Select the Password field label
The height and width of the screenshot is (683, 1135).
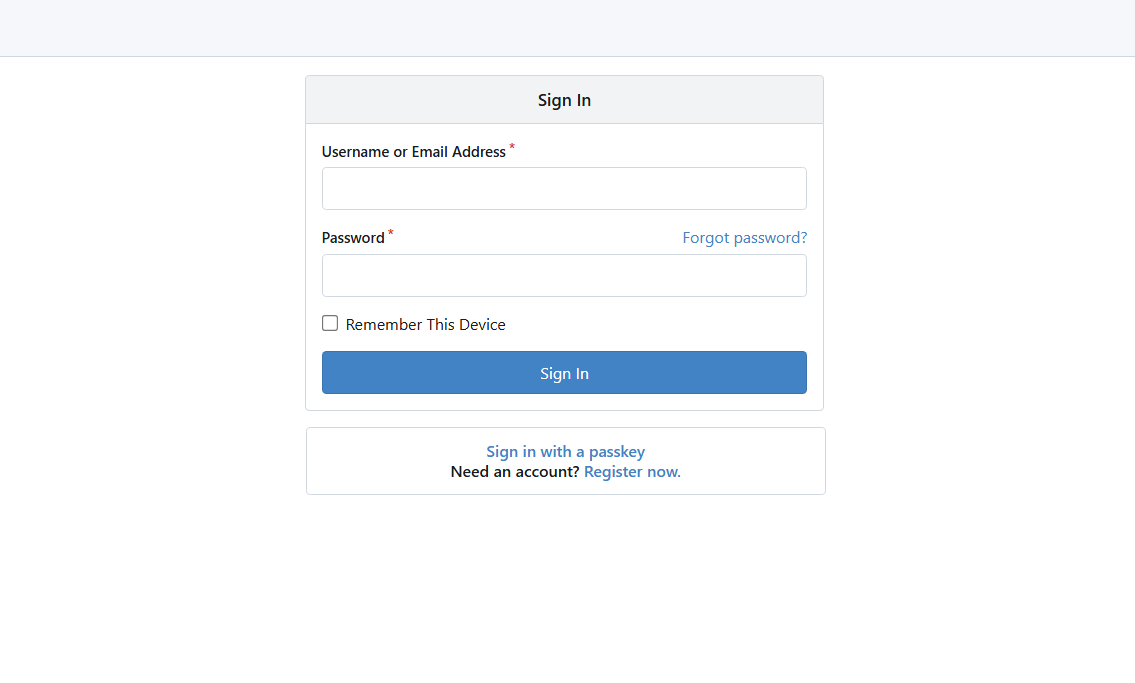tap(353, 238)
